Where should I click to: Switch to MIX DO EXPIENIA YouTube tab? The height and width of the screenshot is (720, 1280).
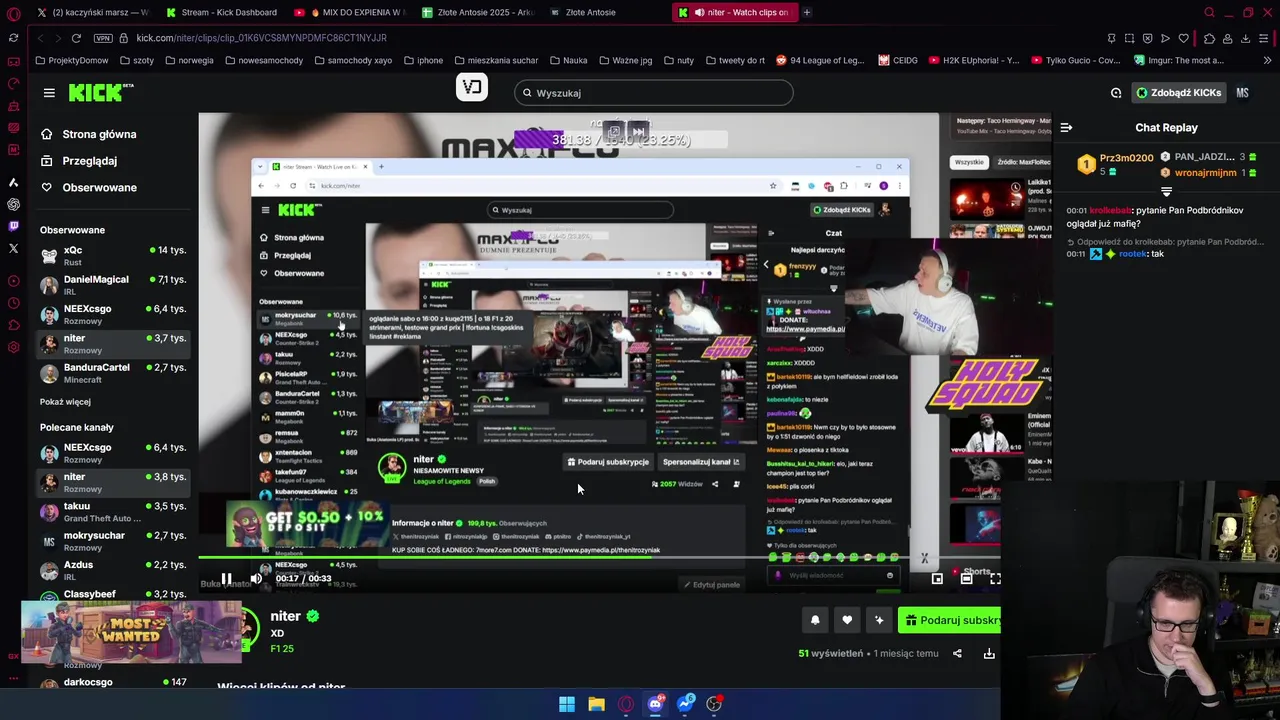click(x=350, y=12)
